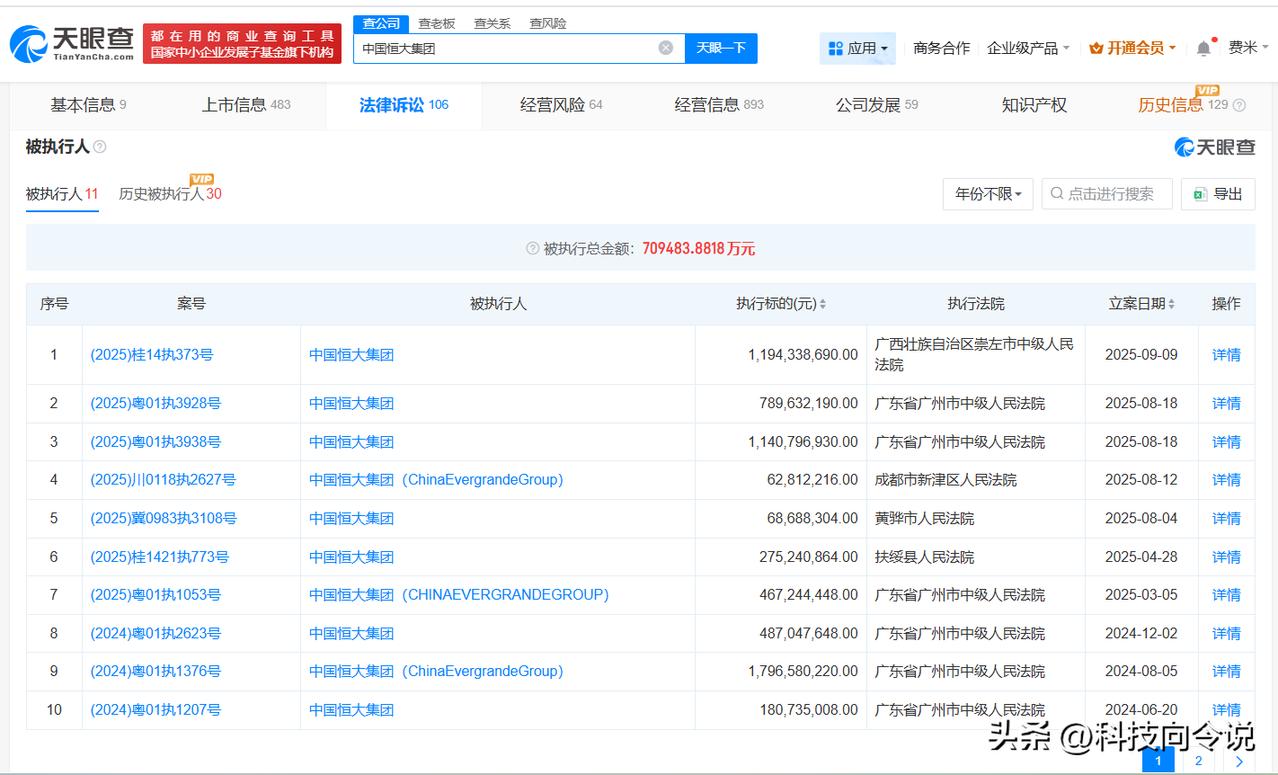The width and height of the screenshot is (1278, 775).
Task: Open the 商务合作 link
Action: (x=942, y=48)
